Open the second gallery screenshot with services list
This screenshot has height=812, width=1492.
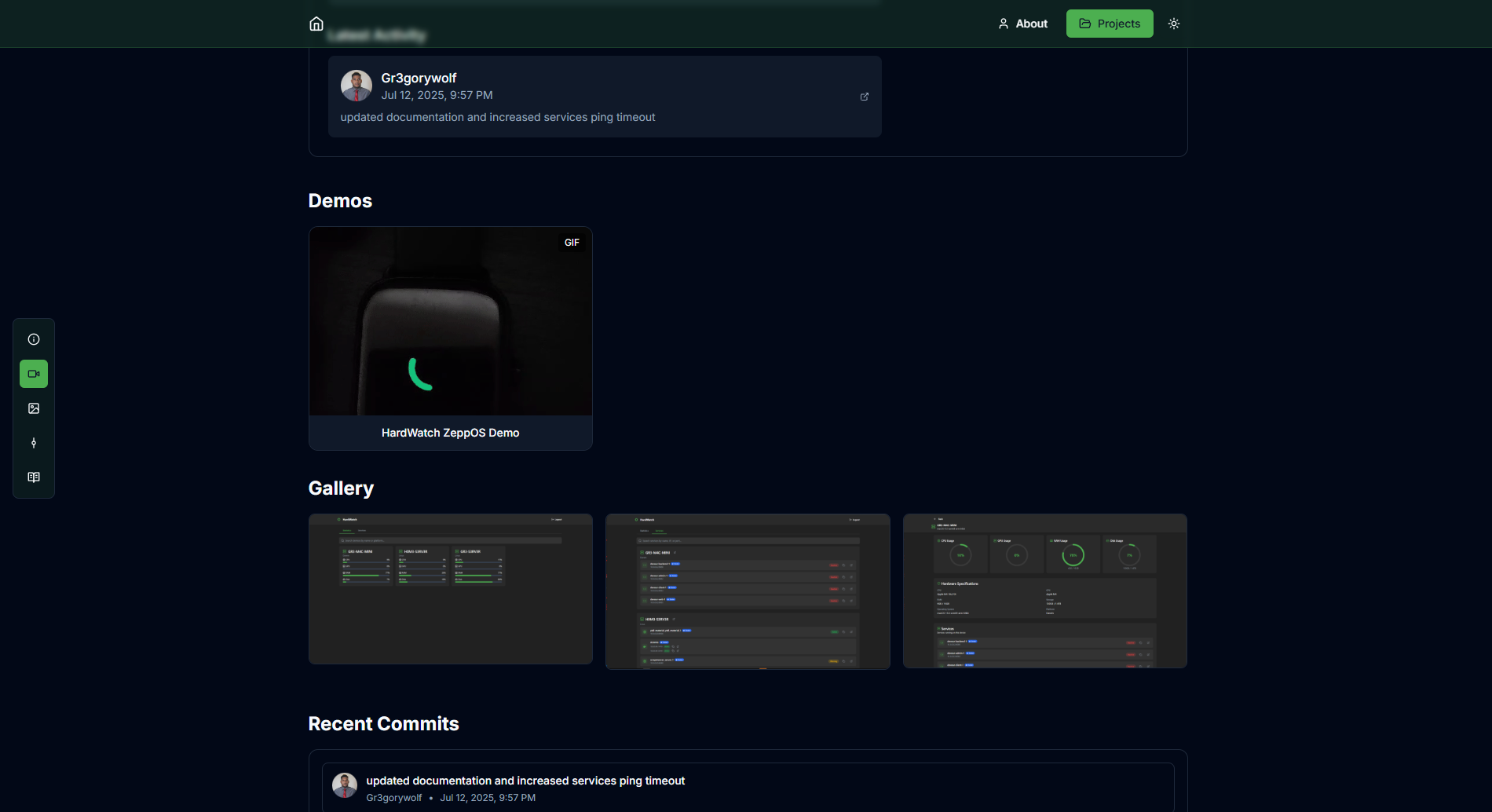click(x=748, y=591)
